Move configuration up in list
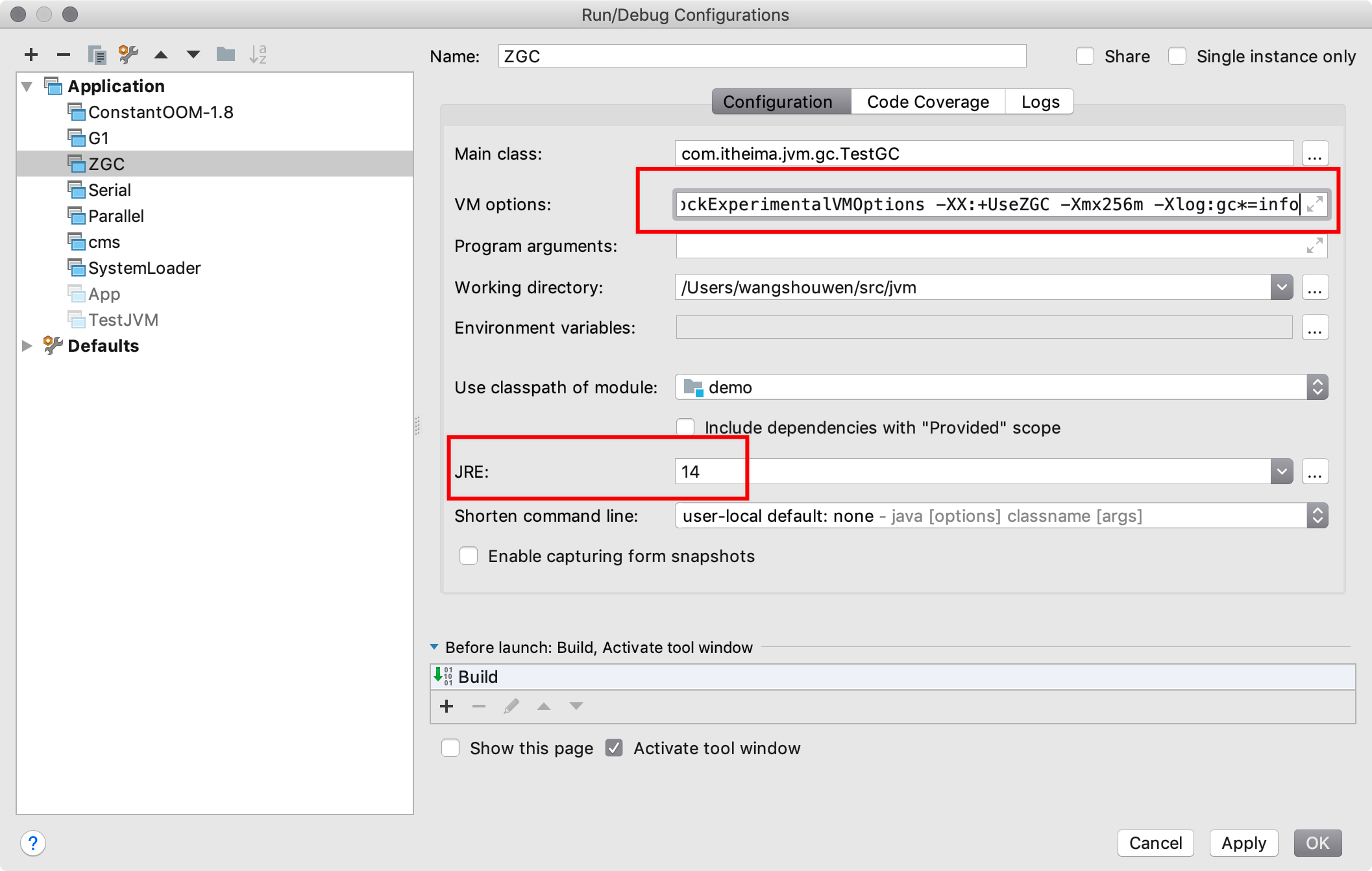The height and width of the screenshot is (871, 1372). click(161, 55)
